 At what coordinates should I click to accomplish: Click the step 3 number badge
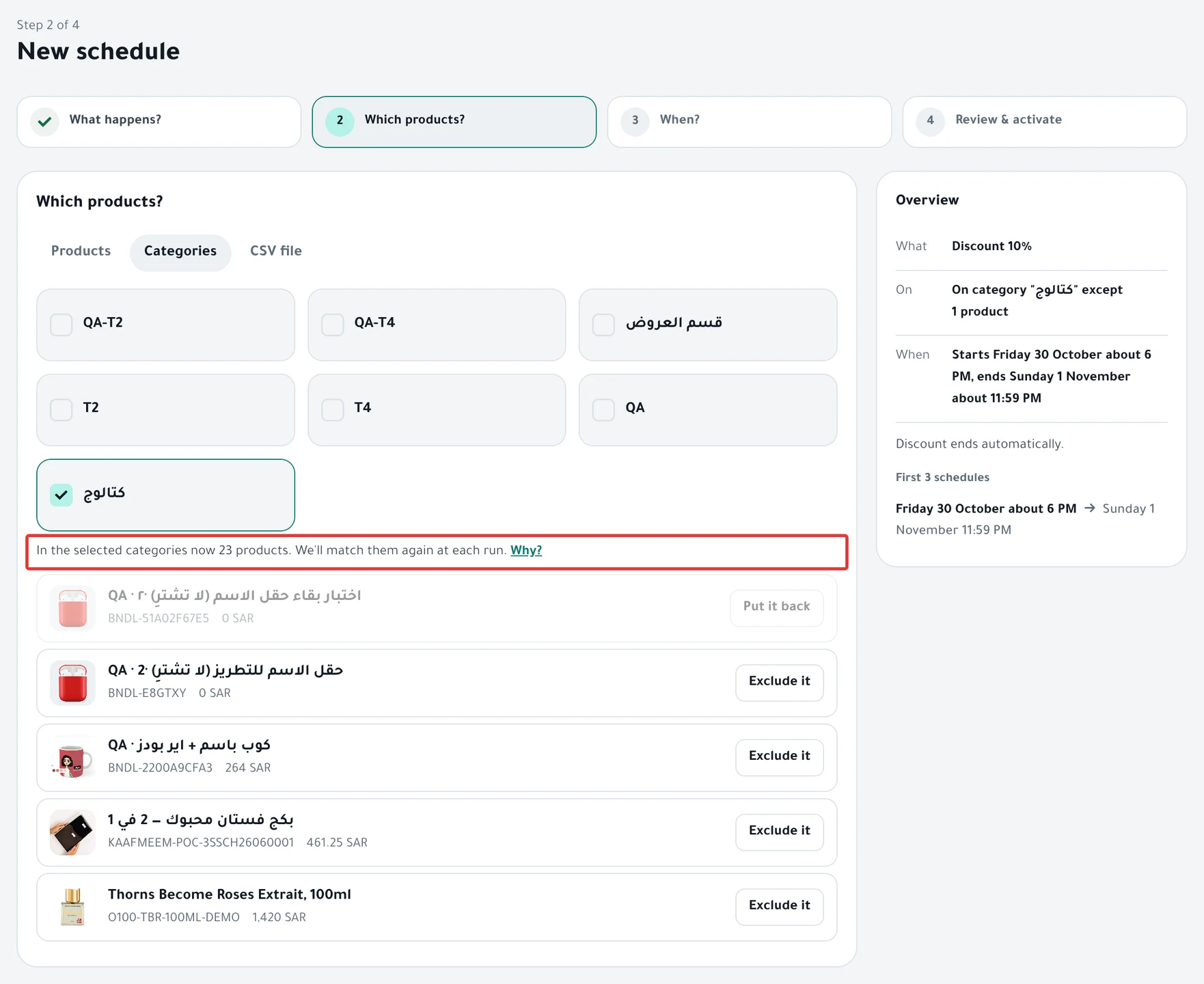click(635, 122)
